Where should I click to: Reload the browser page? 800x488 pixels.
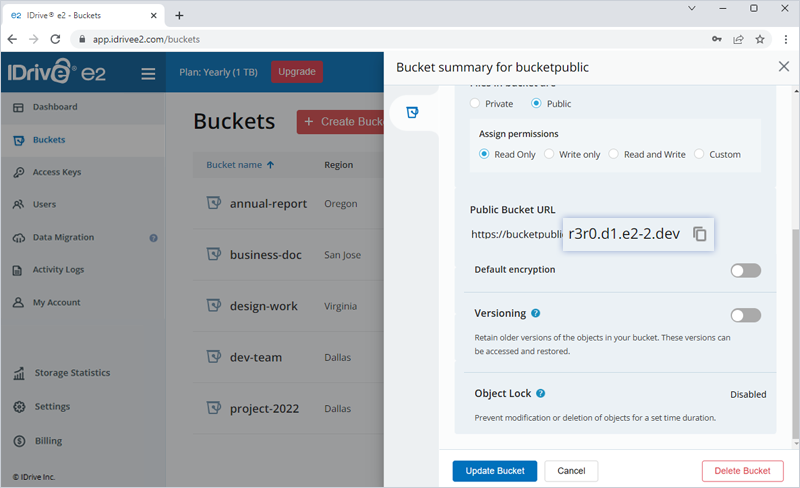55,39
